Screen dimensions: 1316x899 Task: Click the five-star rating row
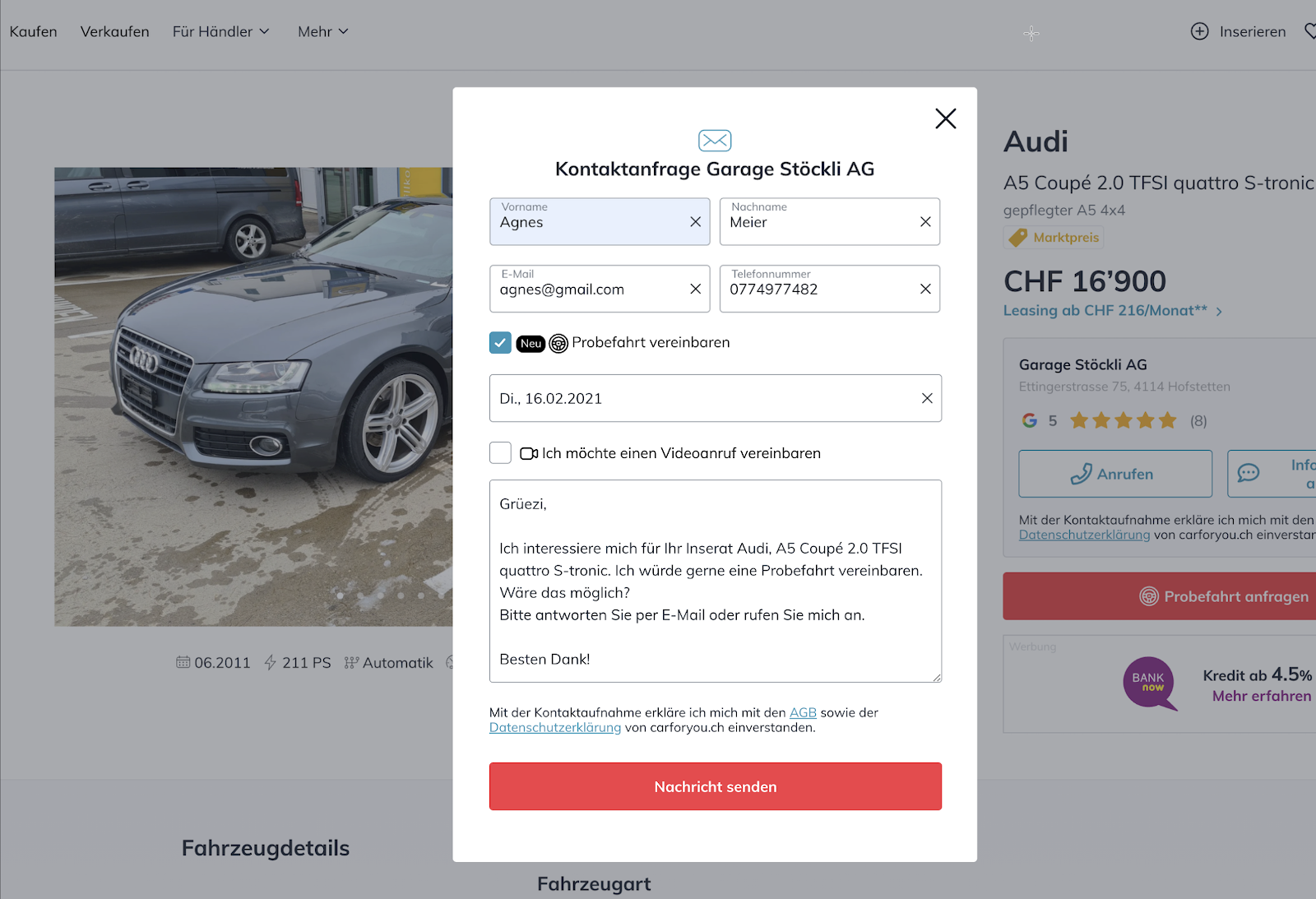click(1123, 421)
